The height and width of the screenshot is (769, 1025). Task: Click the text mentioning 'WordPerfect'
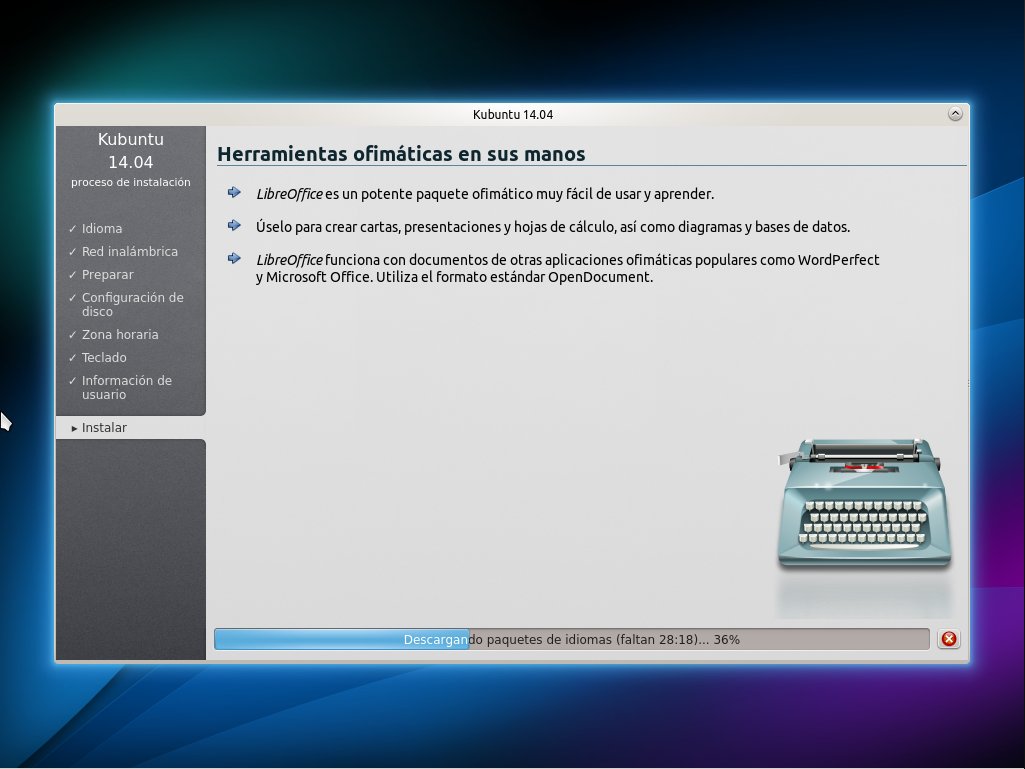pyautogui.click(x=839, y=260)
